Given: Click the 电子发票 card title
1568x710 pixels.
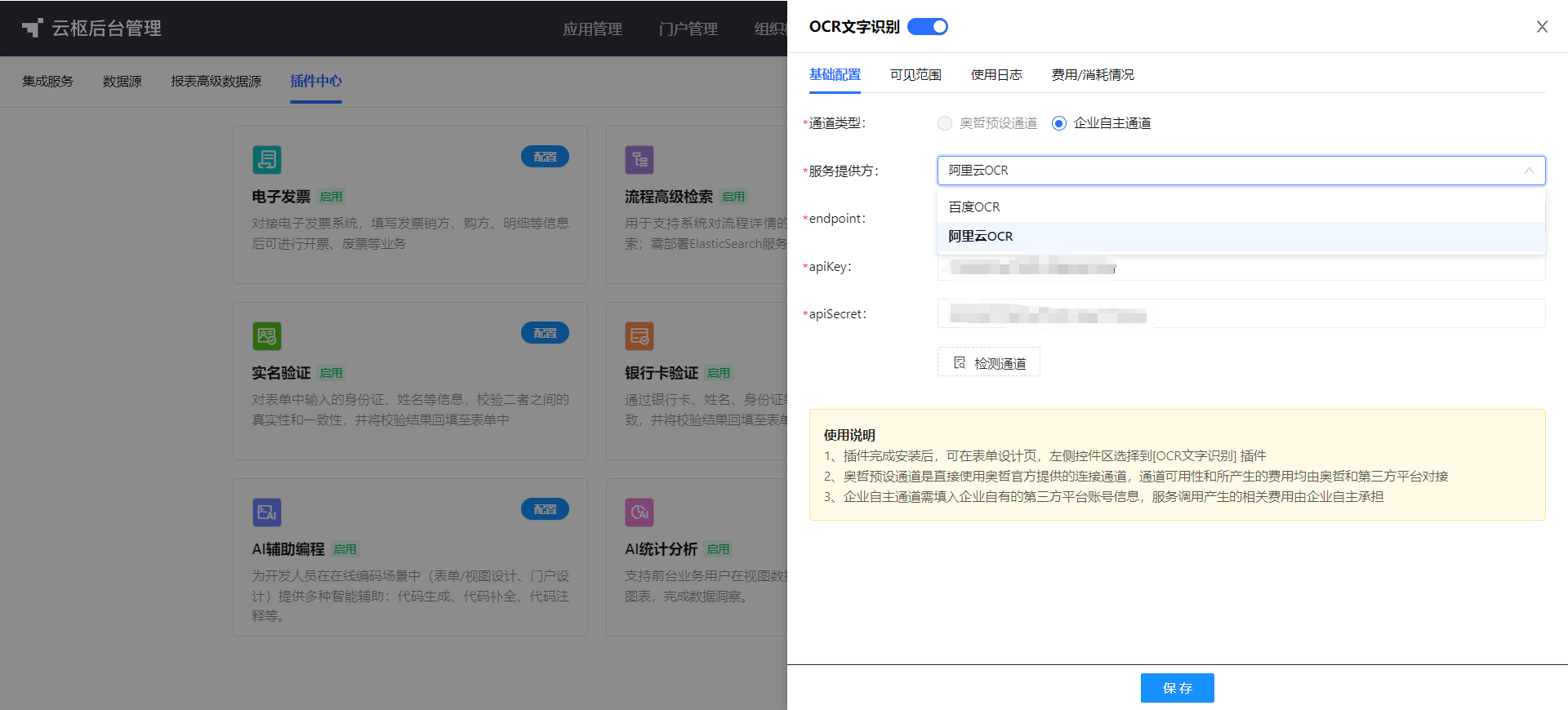Looking at the screenshot, I should 281,197.
